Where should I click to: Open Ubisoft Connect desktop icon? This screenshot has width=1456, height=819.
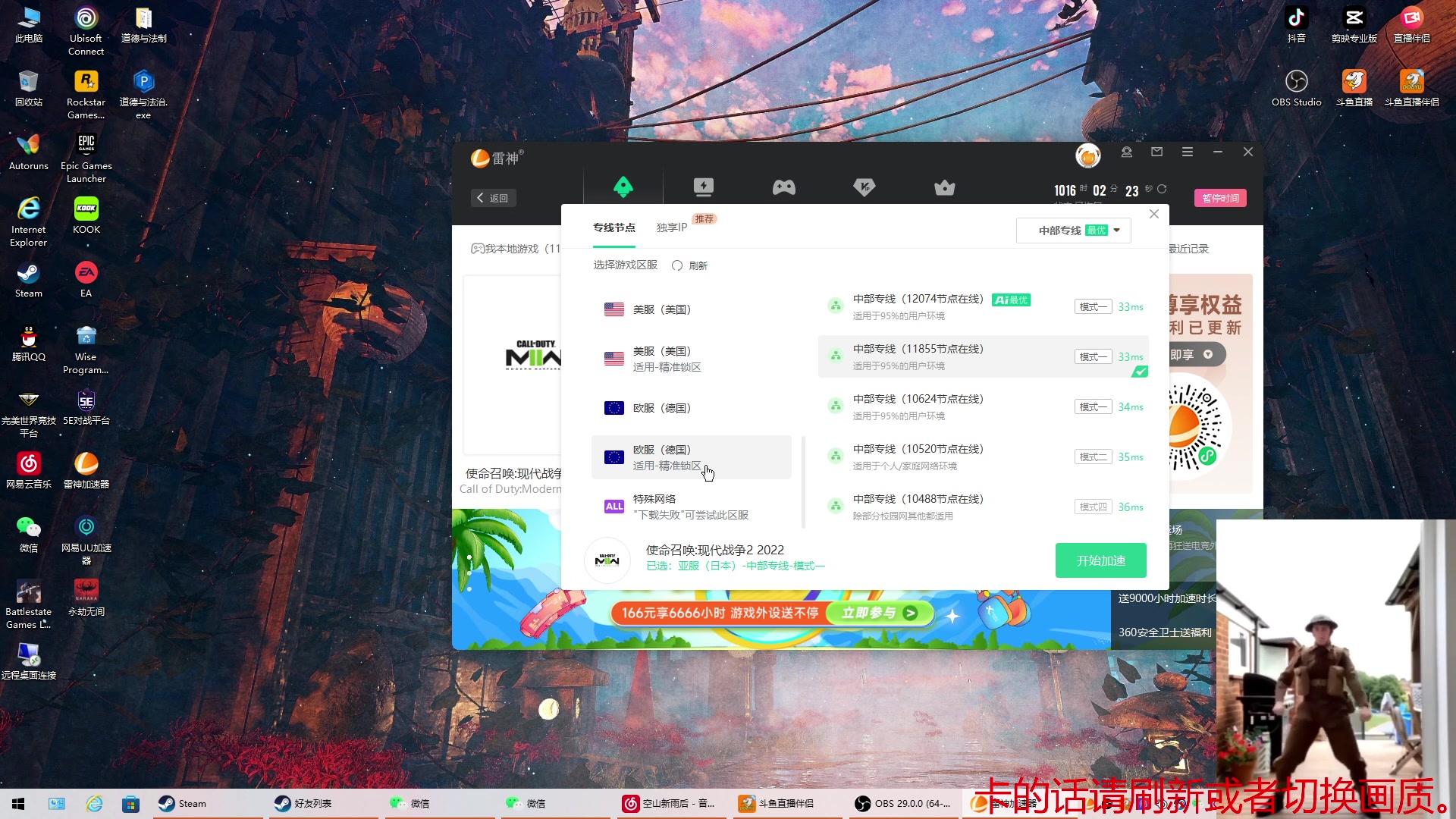[x=86, y=30]
